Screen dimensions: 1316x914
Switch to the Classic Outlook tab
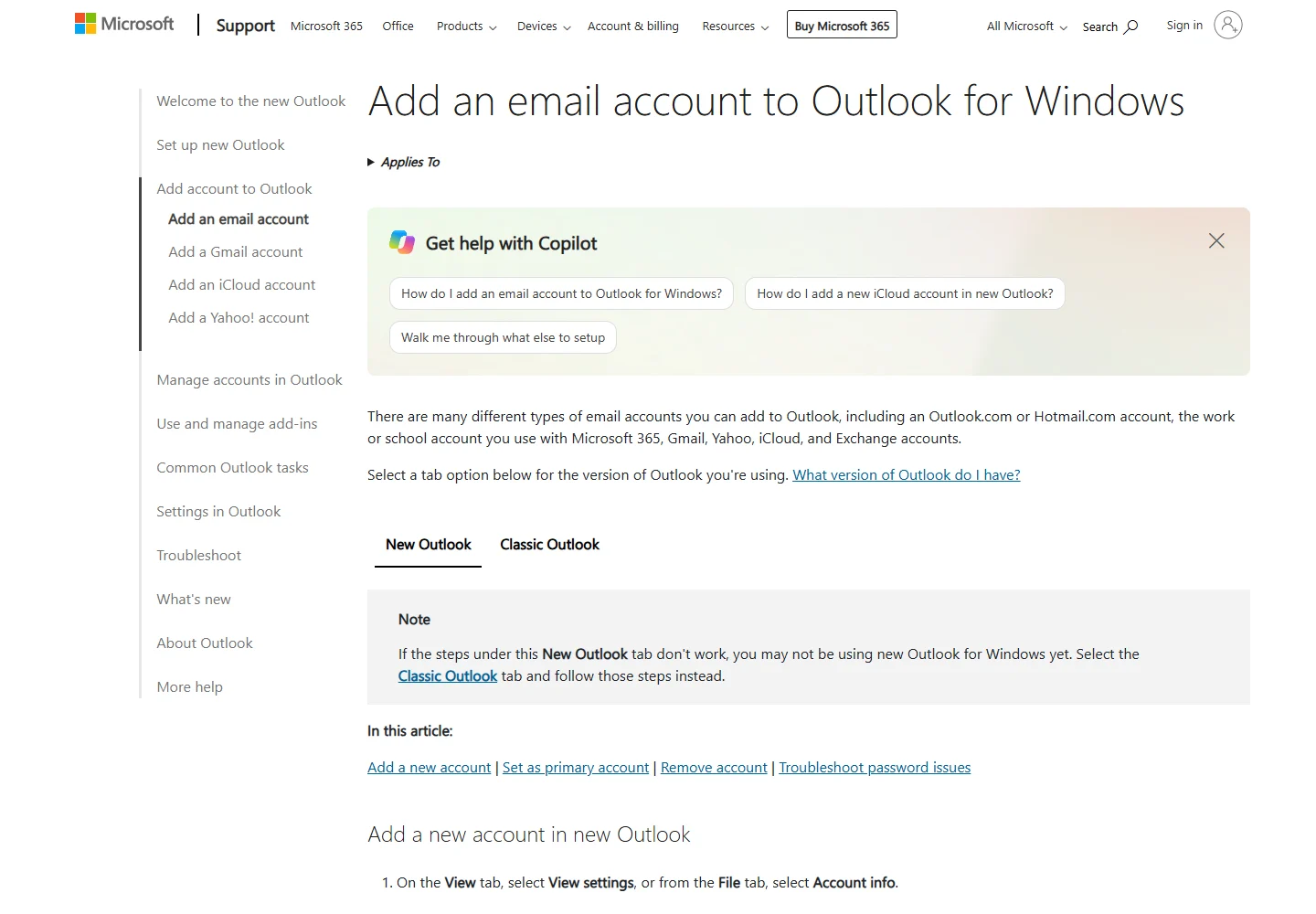pos(549,545)
